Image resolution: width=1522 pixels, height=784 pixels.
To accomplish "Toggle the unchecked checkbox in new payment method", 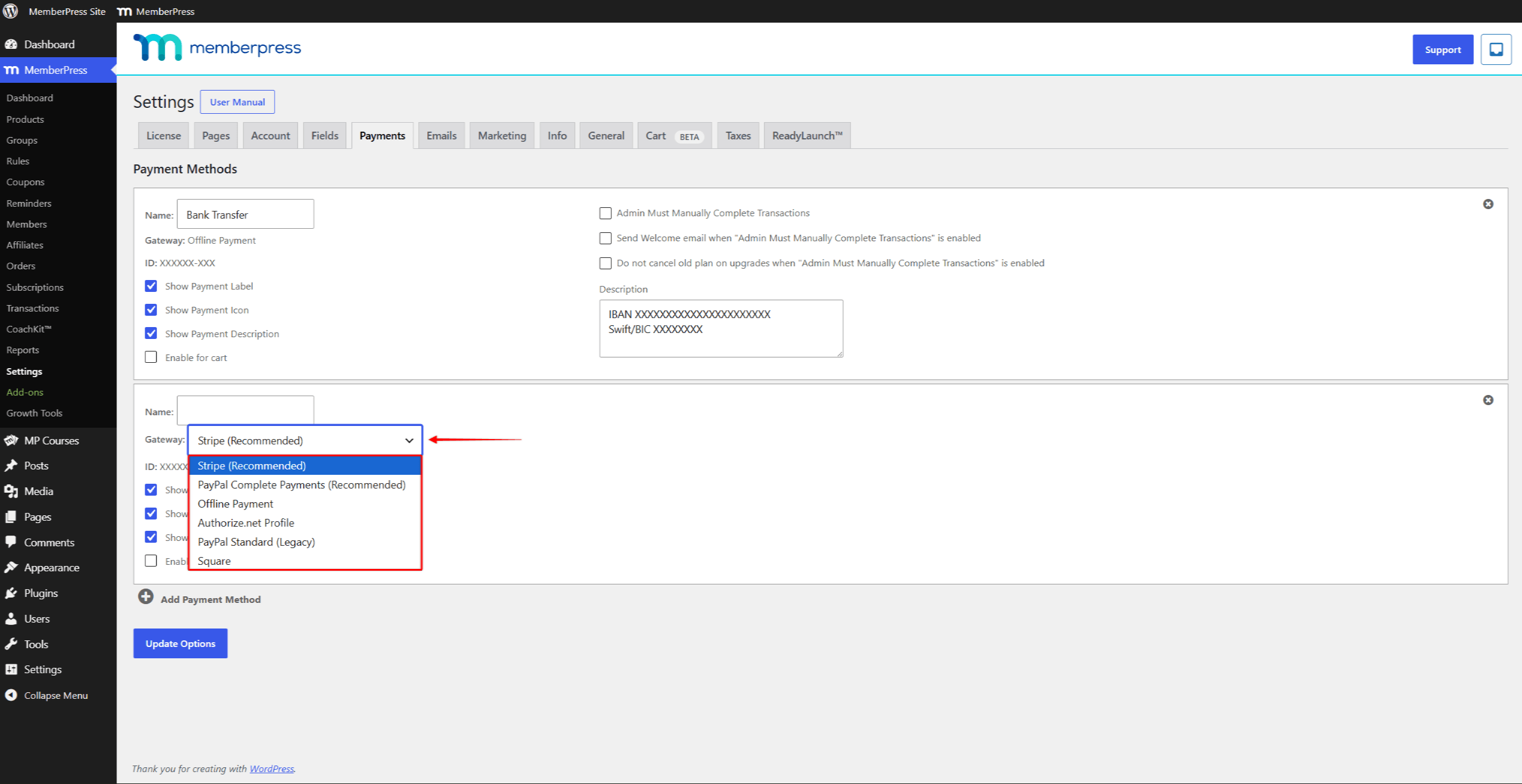I will tap(151, 561).
